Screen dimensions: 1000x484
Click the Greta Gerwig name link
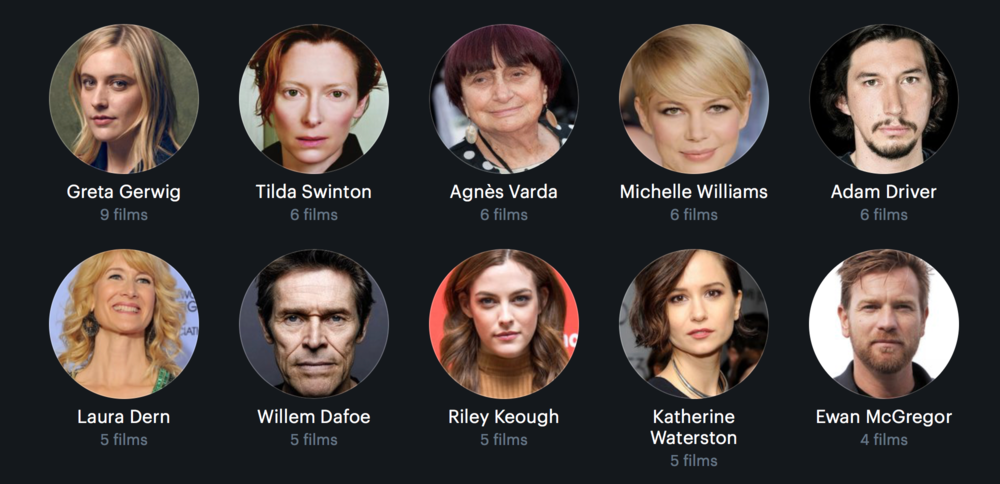124,192
